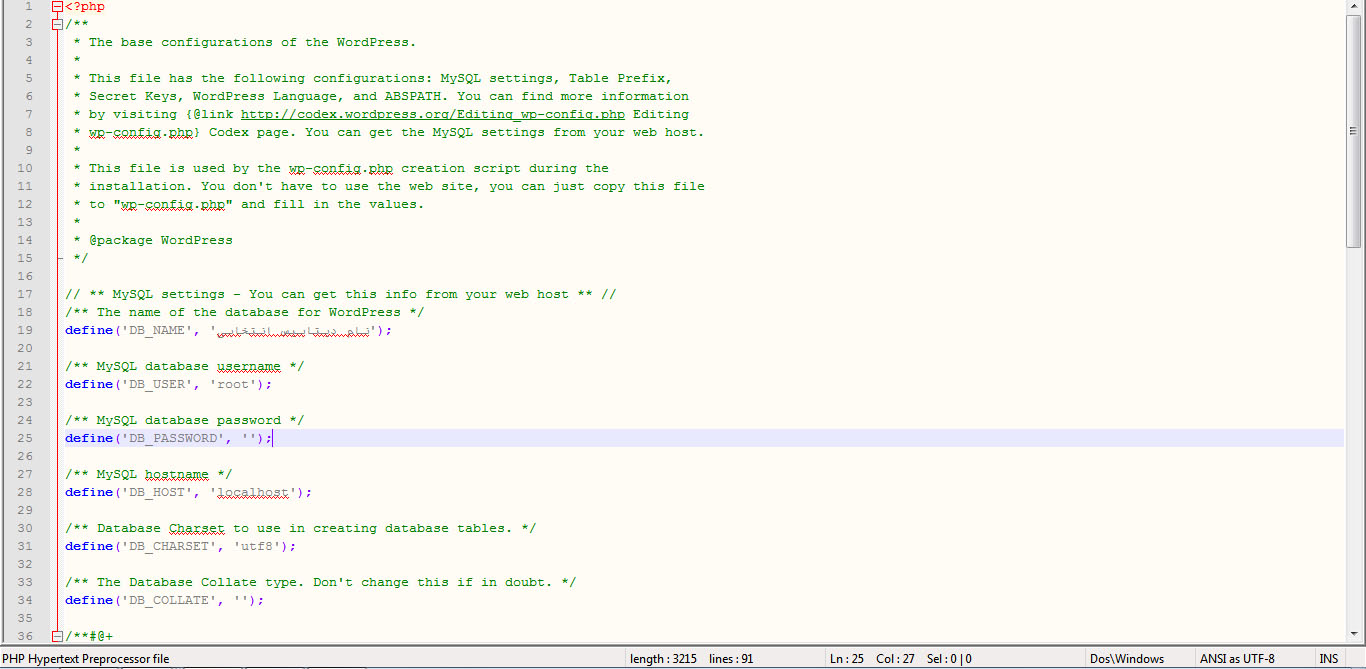Click 'installation. You don't have to use' line
Screen dimensions: 1366x669
pyautogui.click(x=397, y=186)
